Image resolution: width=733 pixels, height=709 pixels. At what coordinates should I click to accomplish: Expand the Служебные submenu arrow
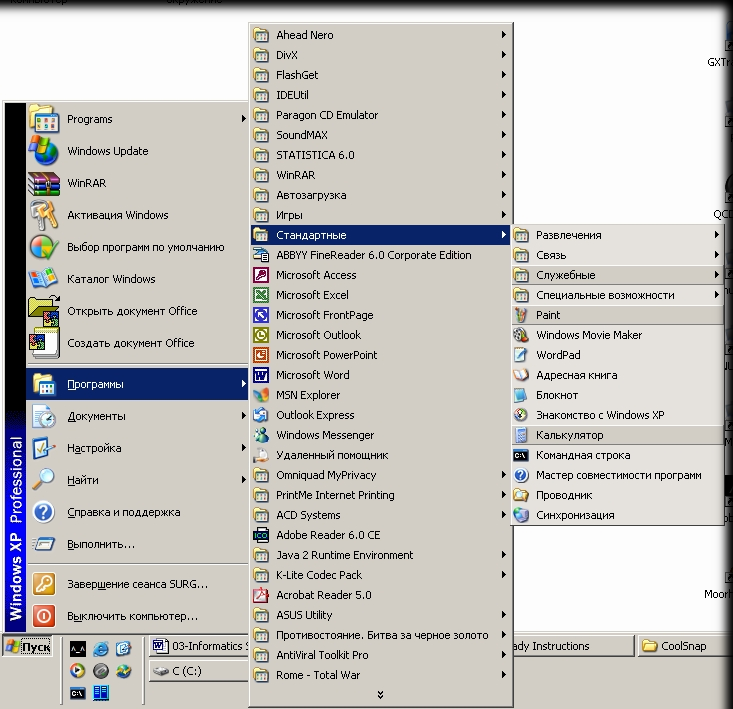[x=717, y=275]
